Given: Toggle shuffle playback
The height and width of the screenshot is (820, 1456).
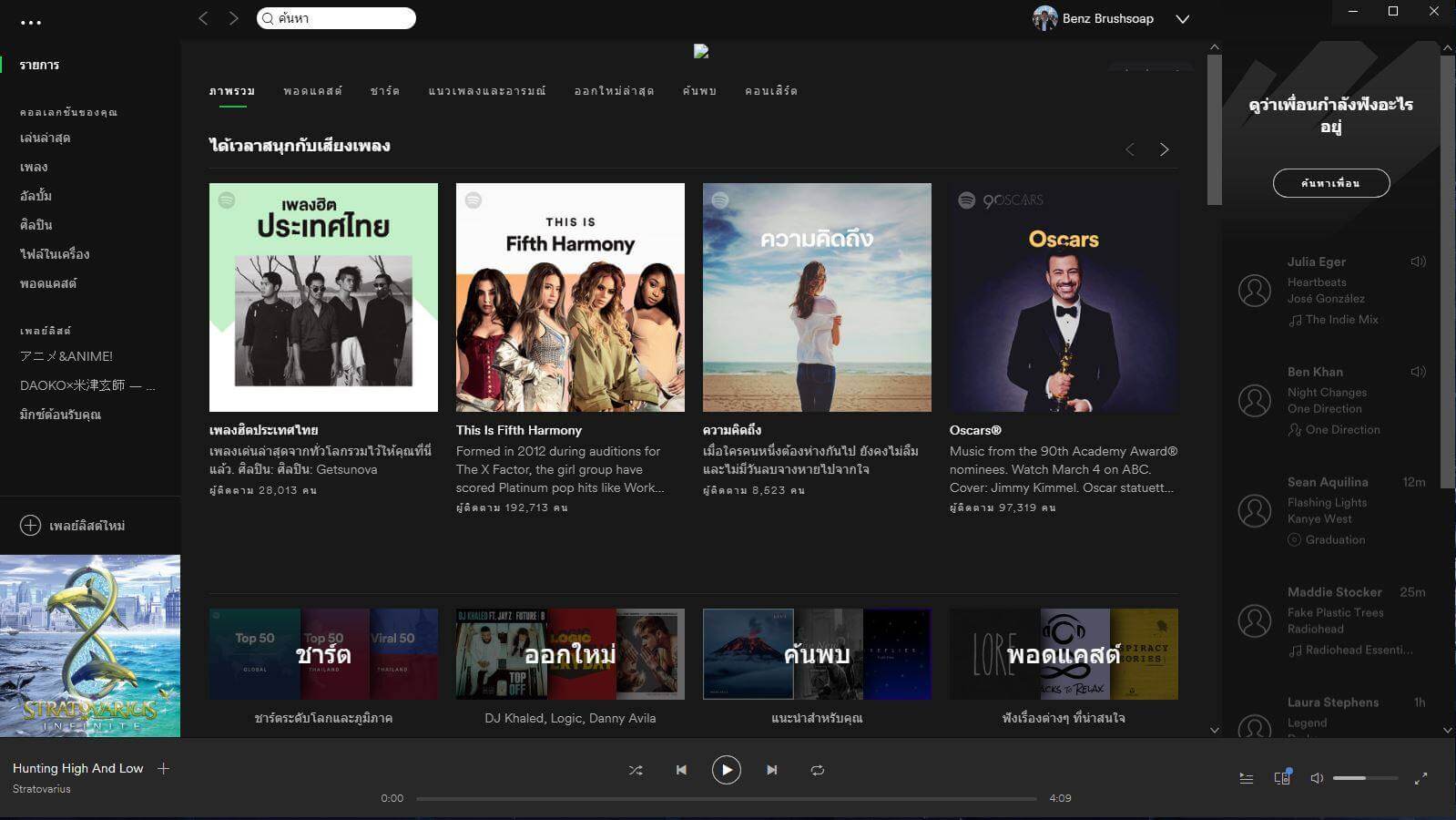Looking at the screenshot, I should click(x=636, y=770).
